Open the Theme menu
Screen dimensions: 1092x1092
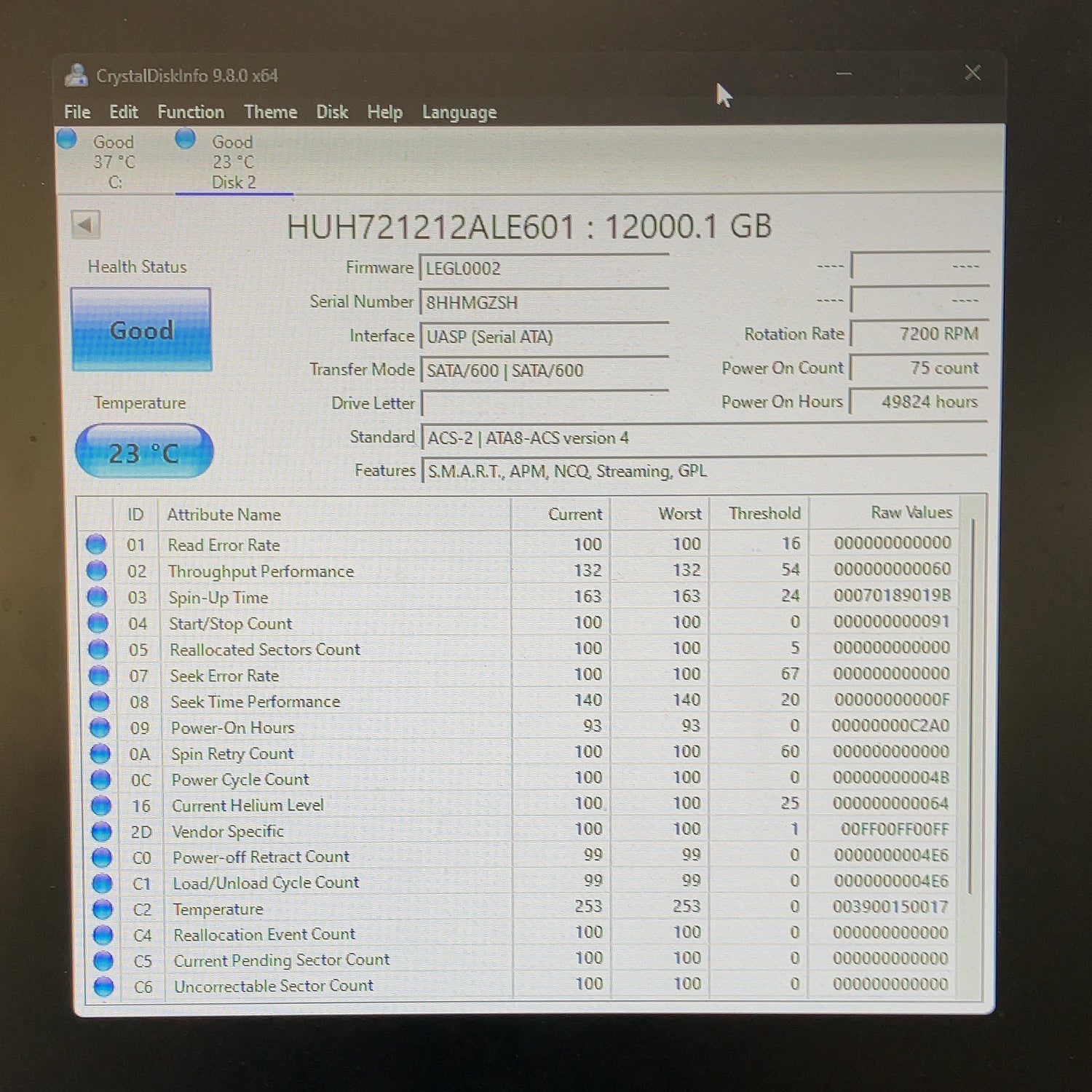point(271,111)
